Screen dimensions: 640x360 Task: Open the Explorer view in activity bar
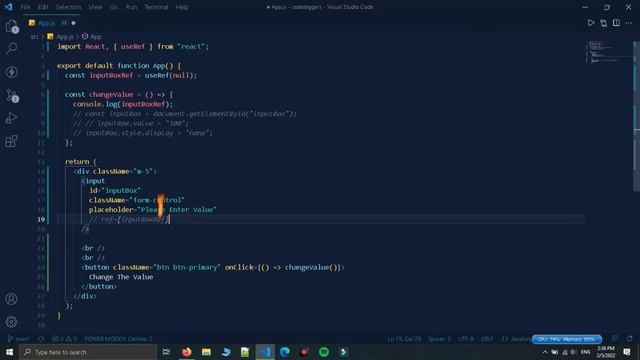(11, 27)
